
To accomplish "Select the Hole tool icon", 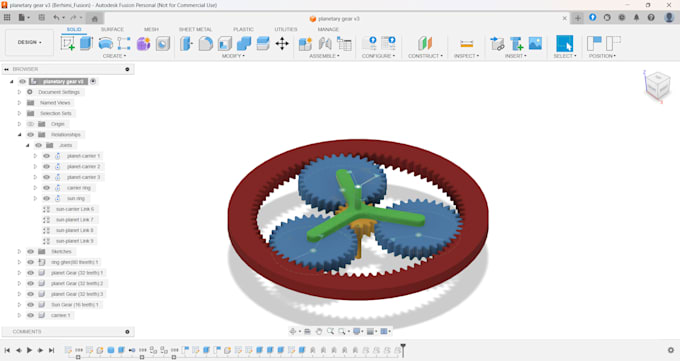I will coord(163,43).
